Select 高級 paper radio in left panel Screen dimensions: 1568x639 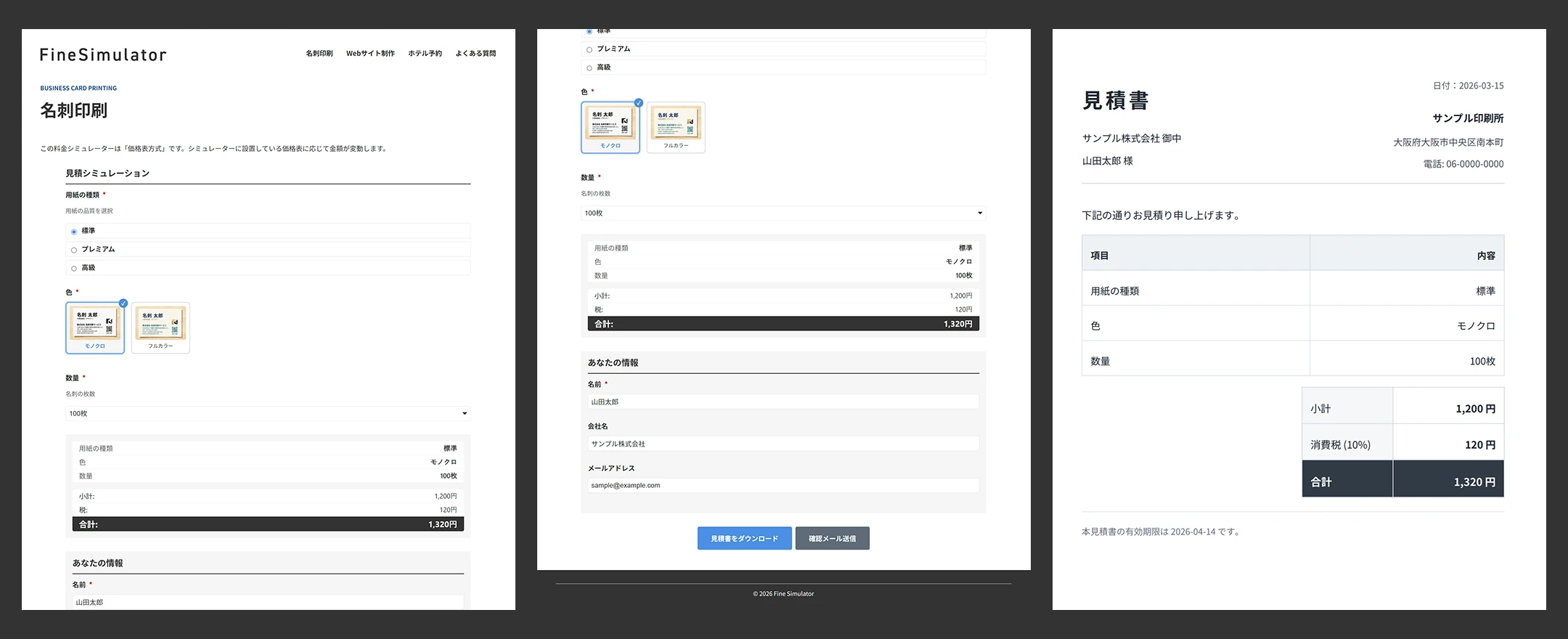coord(74,269)
